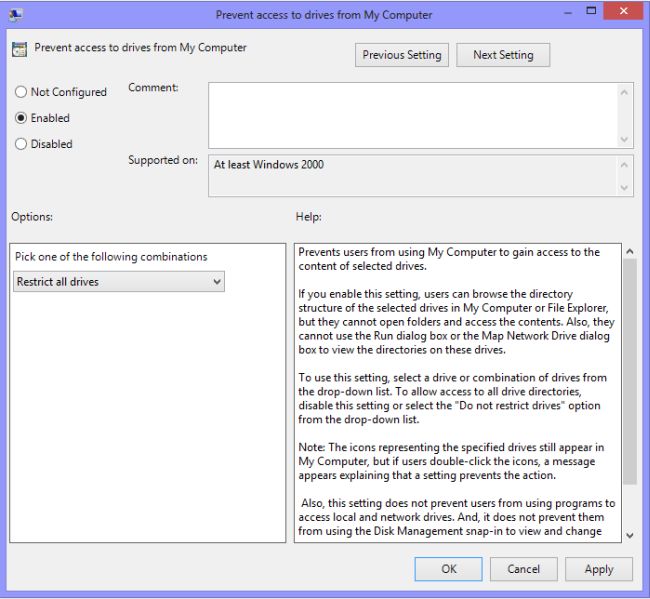Click the 'Options:' label
This screenshot has height=599, width=650.
pos(32,217)
